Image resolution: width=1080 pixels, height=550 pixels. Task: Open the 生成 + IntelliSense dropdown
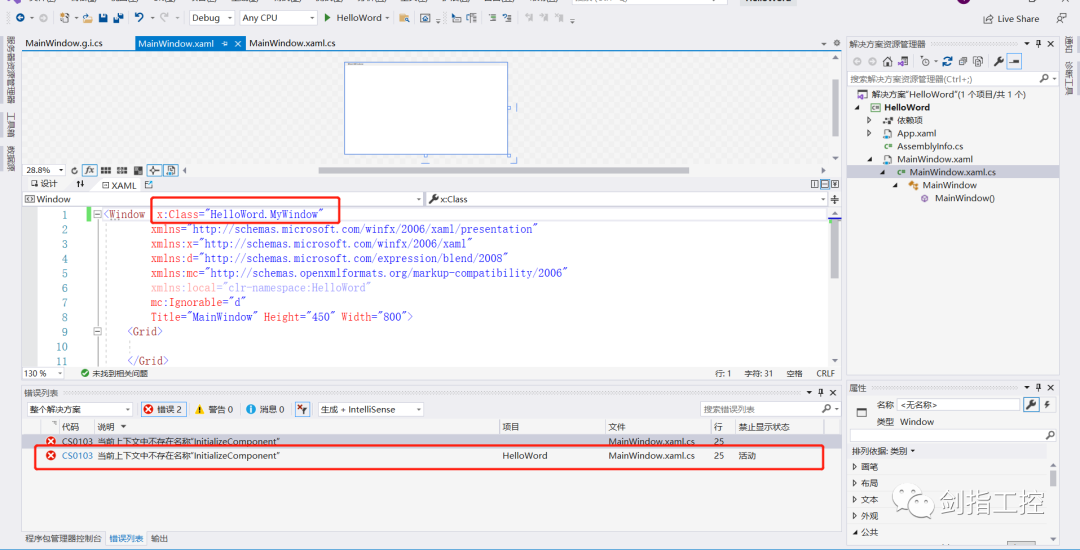(x=371, y=409)
